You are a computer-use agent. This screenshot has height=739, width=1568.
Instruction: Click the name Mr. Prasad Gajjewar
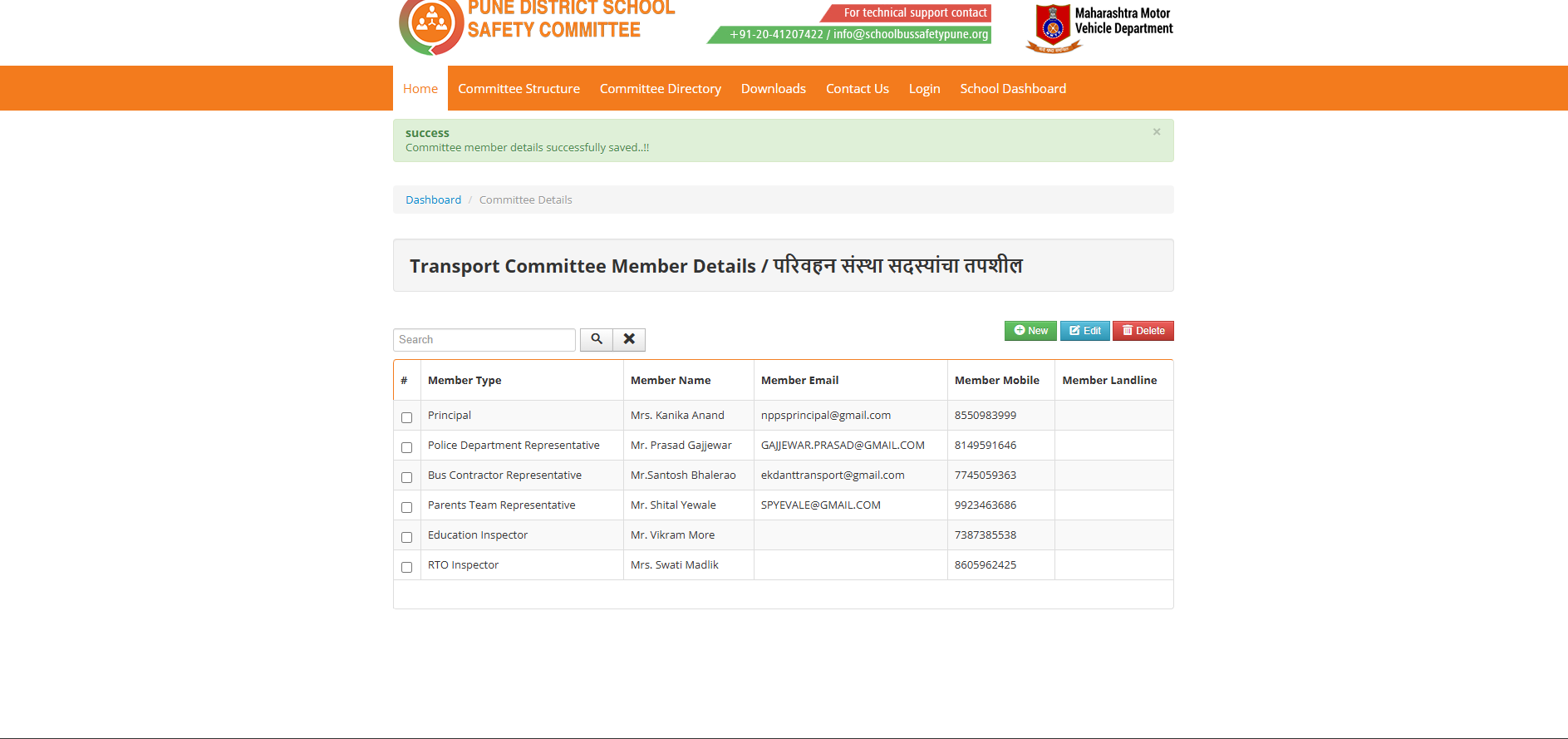tap(681, 445)
